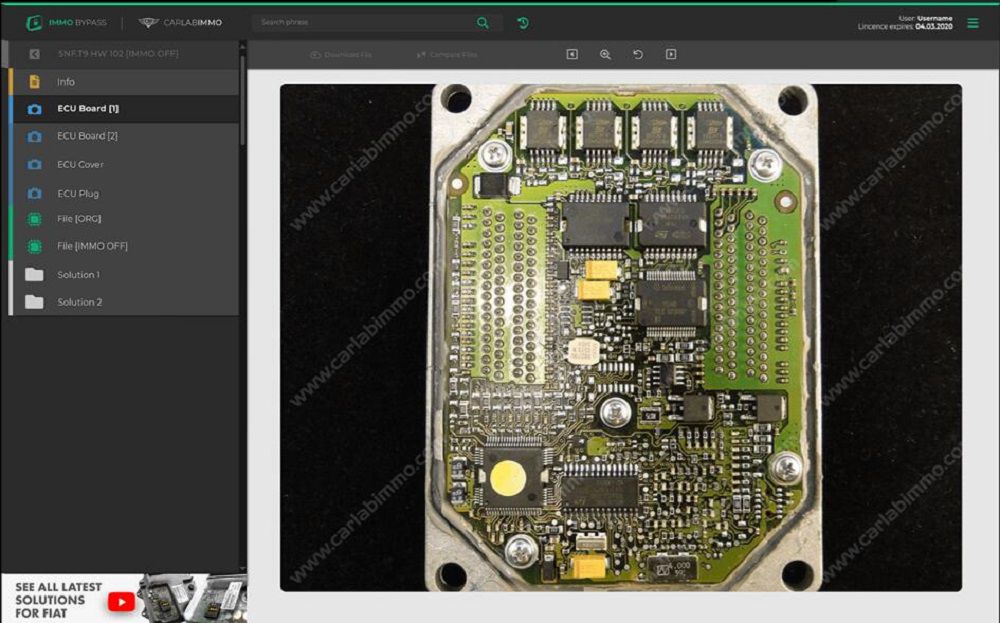Open the hamburger menu in the top right
The height and width of the screenshot is (623, 1000).
point(971,21)
